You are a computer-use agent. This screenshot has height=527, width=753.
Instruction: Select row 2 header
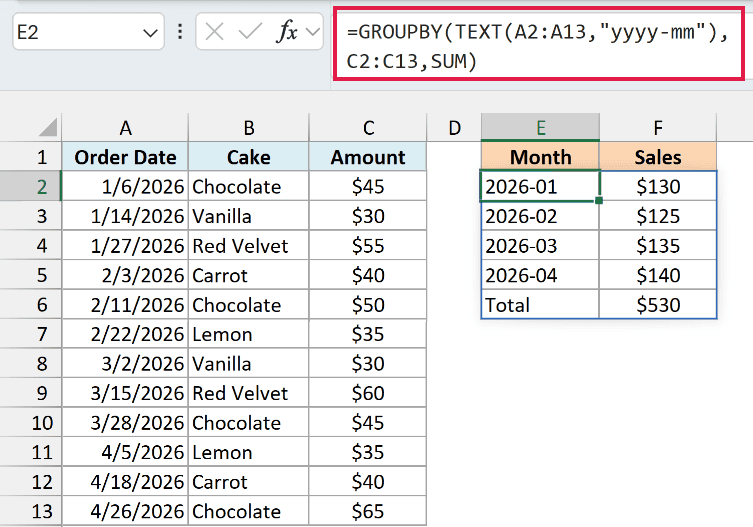pos(31,186)
